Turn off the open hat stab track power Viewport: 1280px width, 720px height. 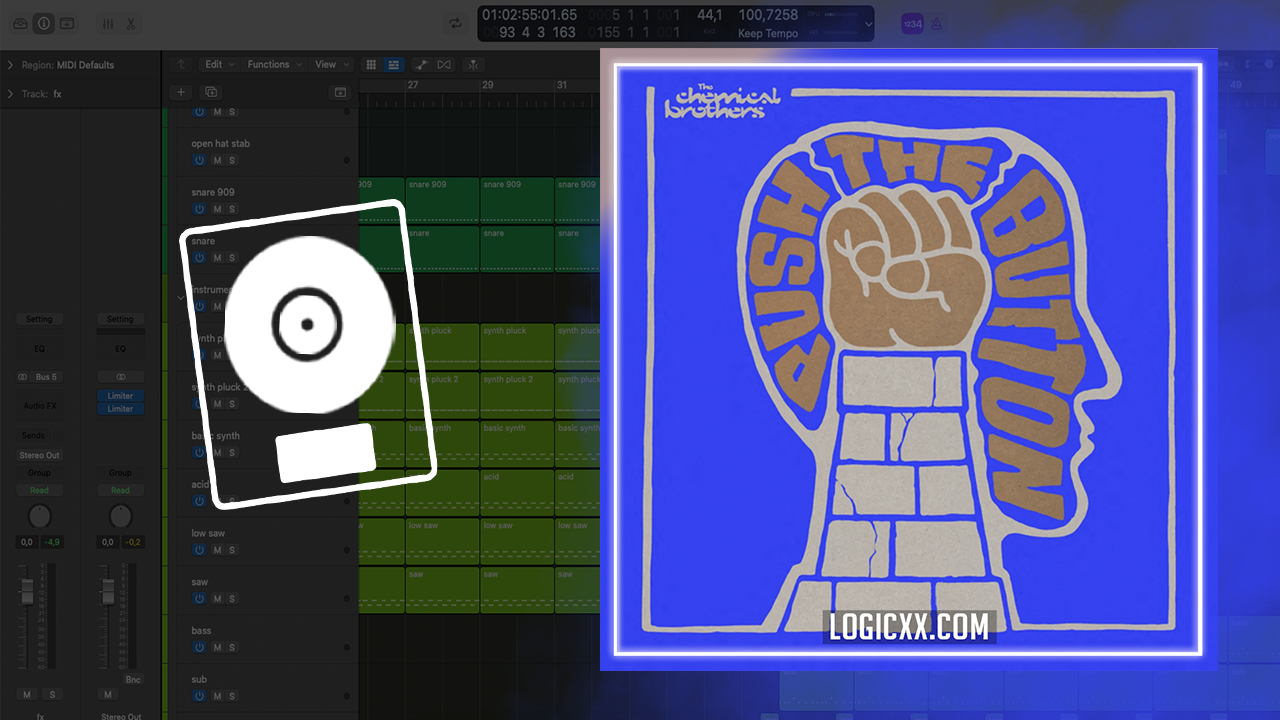click(x=199, y=160)
